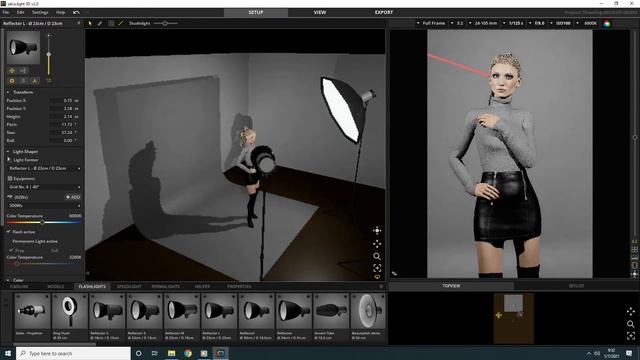Screen dimensions: 640x360
Task: Open the Help menu
Action: [x=60, y=13]
